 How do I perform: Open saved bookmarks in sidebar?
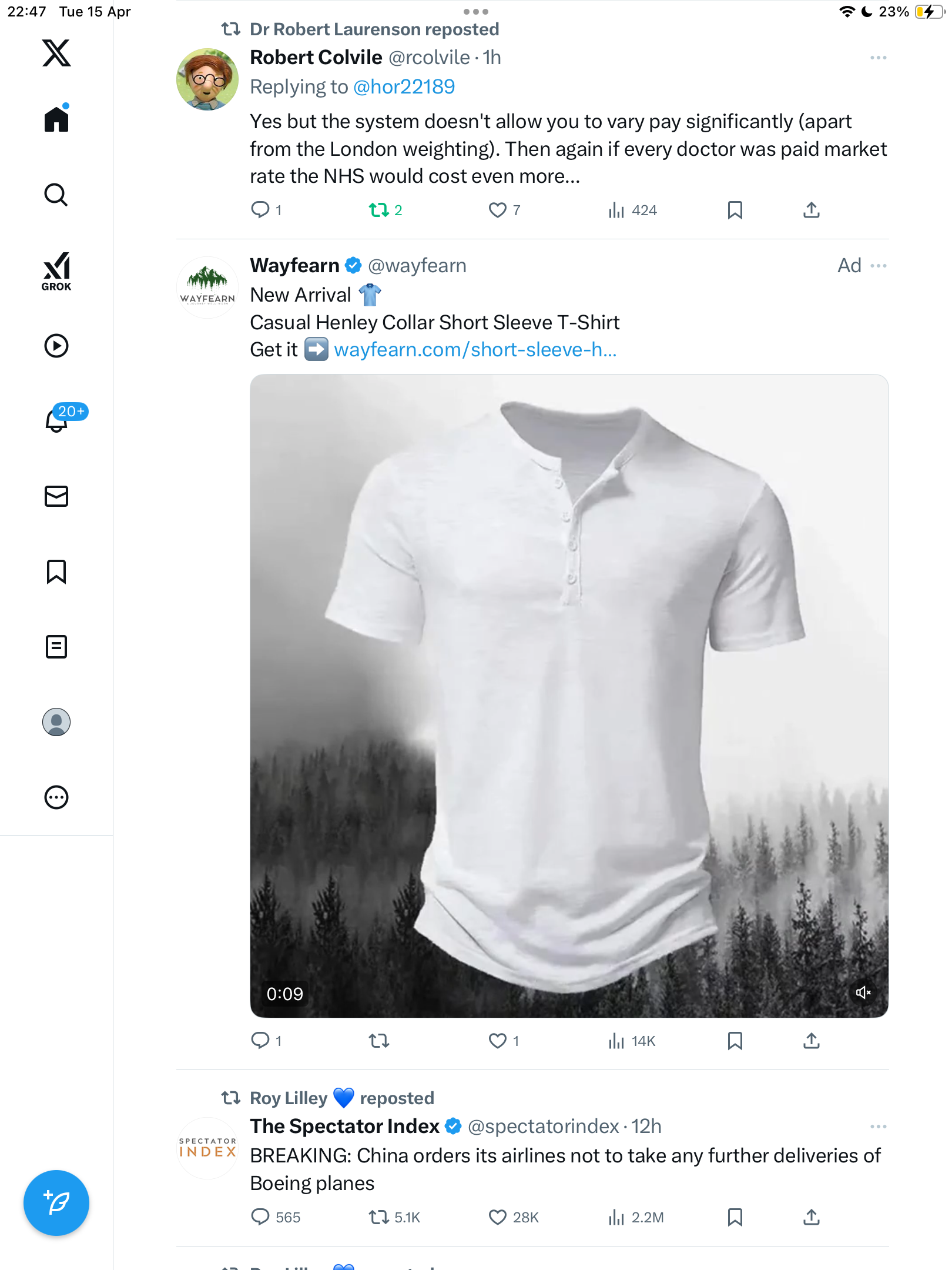[56, 571]
